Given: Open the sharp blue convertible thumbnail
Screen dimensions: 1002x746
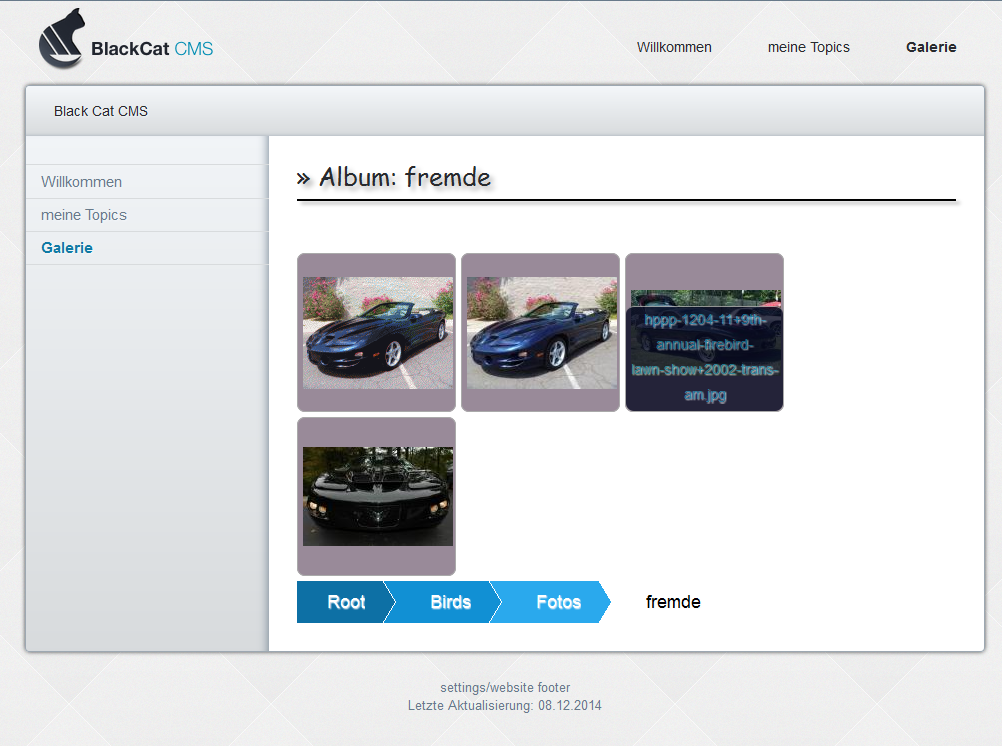Looking at the screenshot, I should pos(541,333).
